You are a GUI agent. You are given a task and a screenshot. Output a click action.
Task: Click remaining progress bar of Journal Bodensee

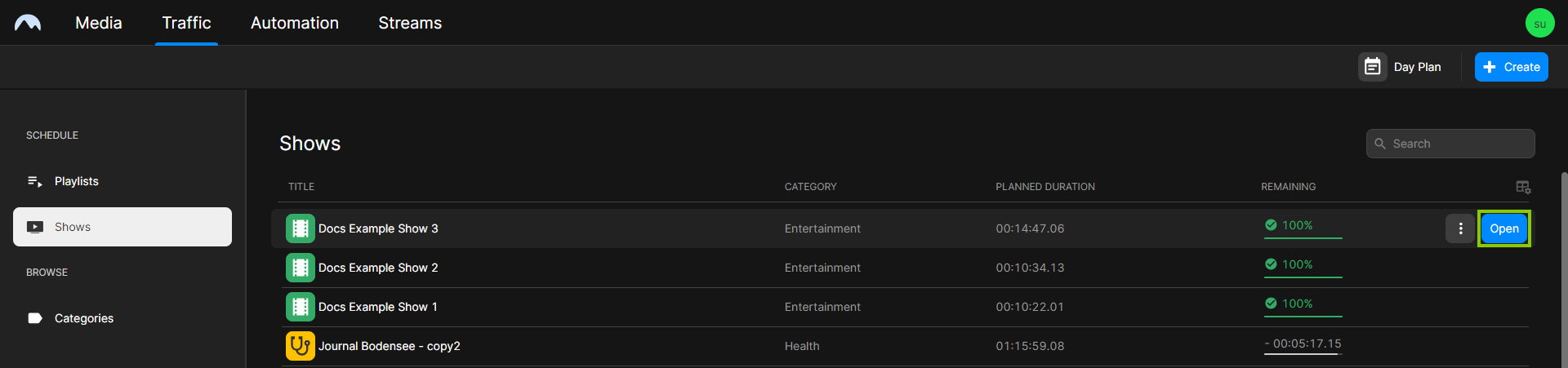(x=1303, y=353)
